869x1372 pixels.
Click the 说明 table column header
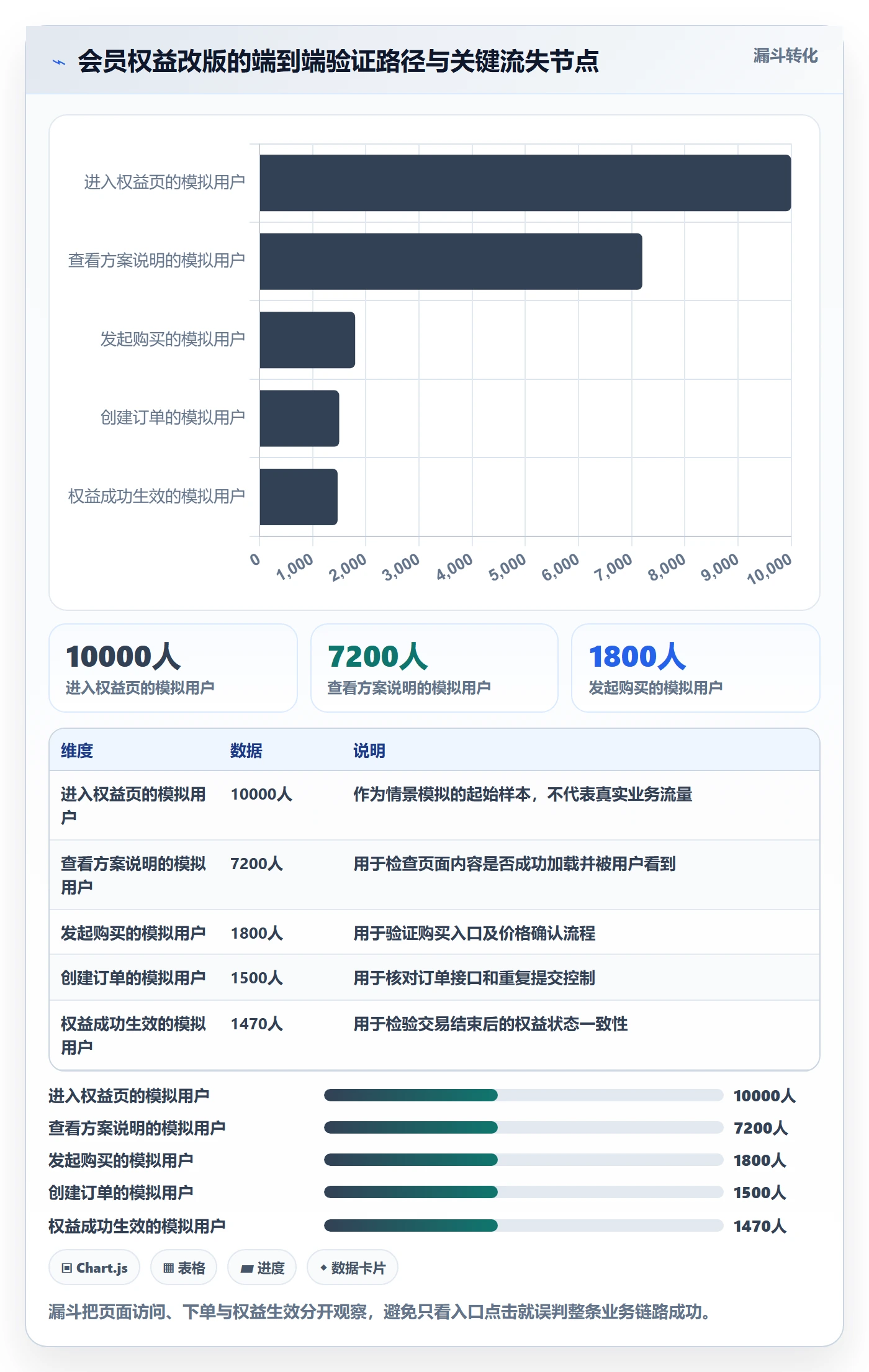click(x=369, y=751)
